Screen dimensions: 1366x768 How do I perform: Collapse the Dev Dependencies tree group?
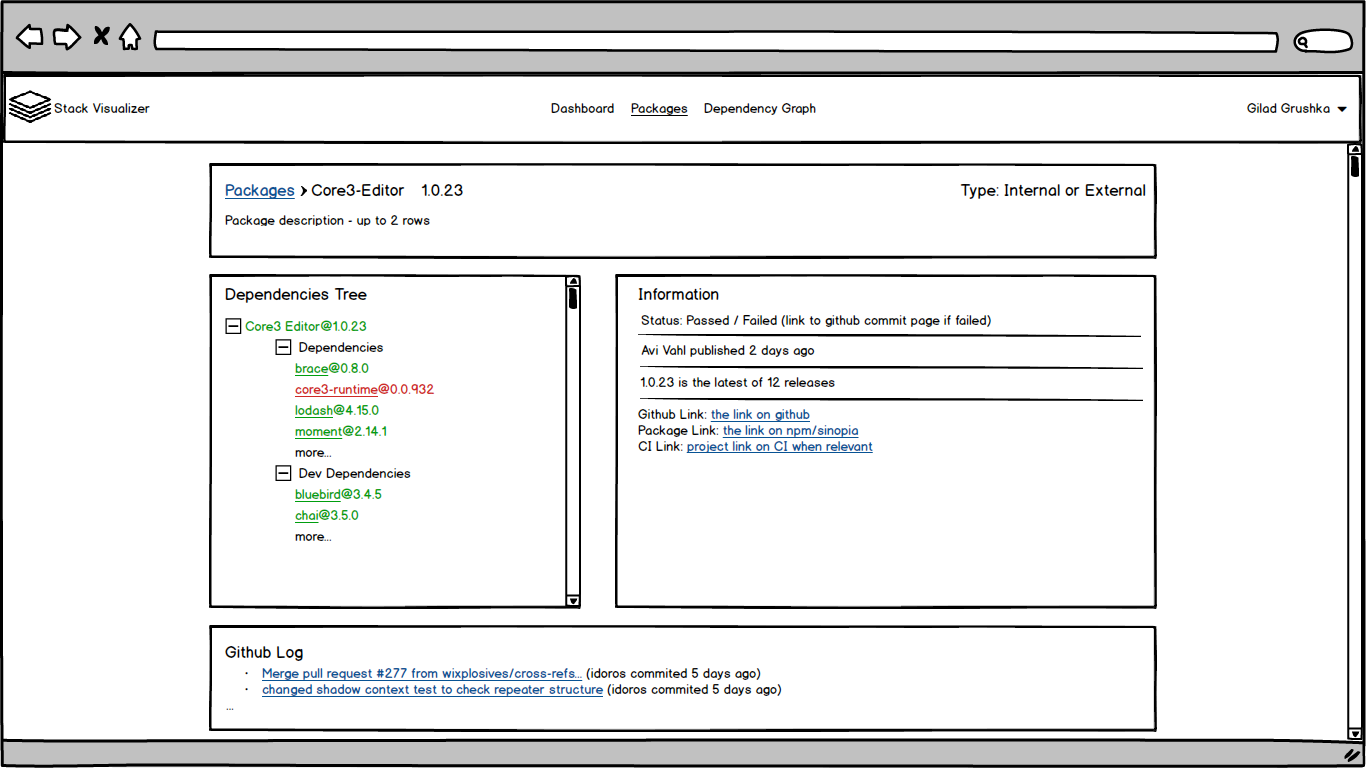[283, 473]
